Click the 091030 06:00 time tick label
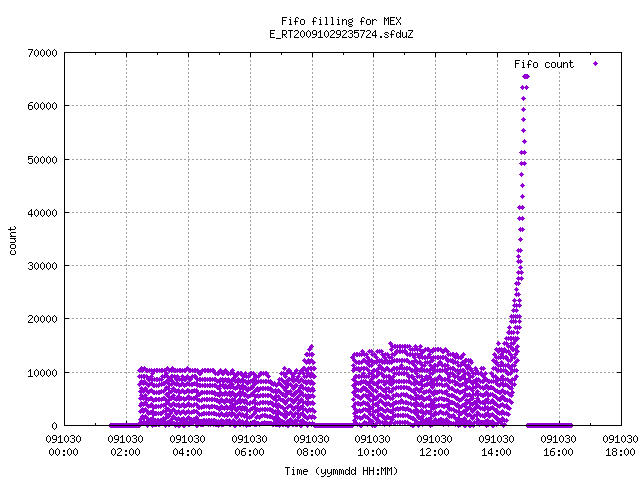Image resolution: width=640 pixels, height=480 pixels. coord(249,446)
